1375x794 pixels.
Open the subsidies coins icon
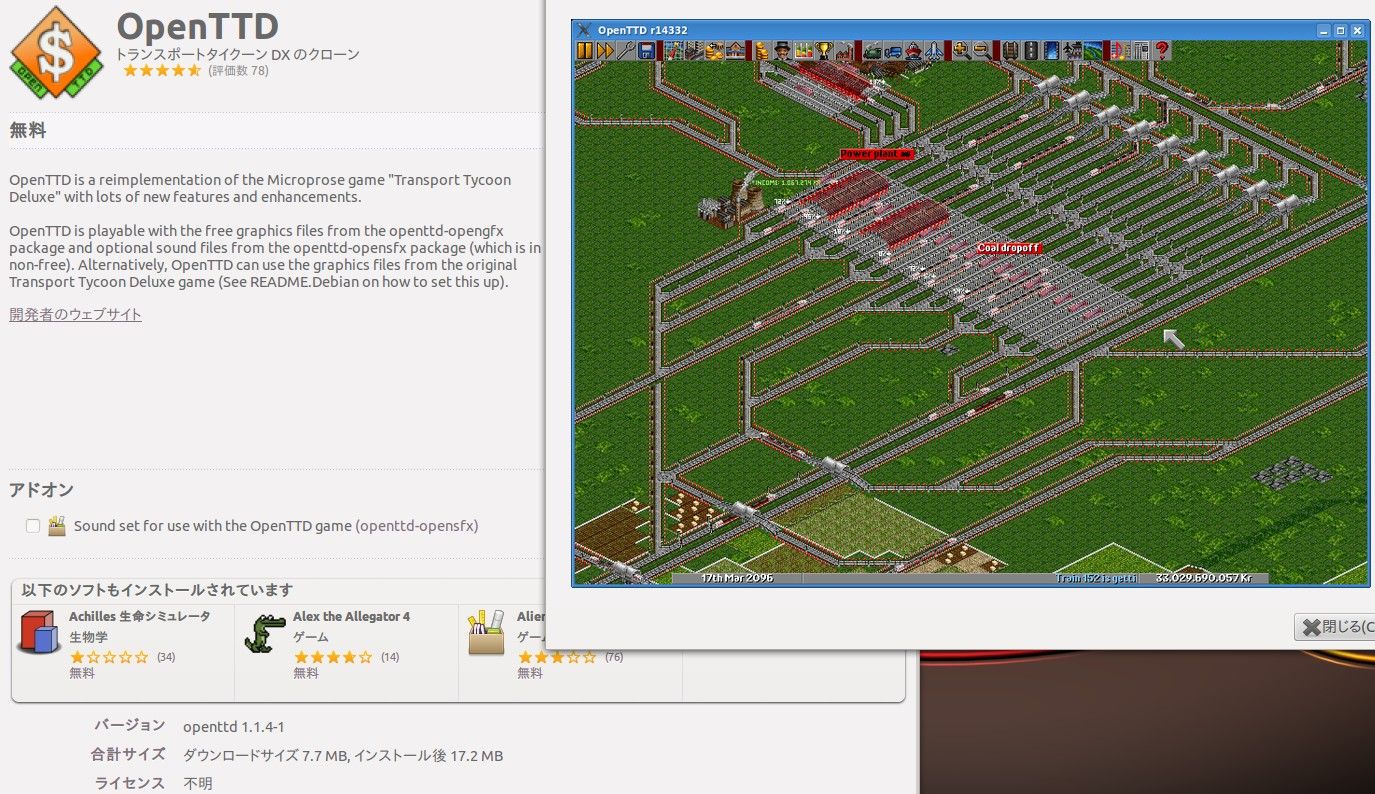(714, 50)
